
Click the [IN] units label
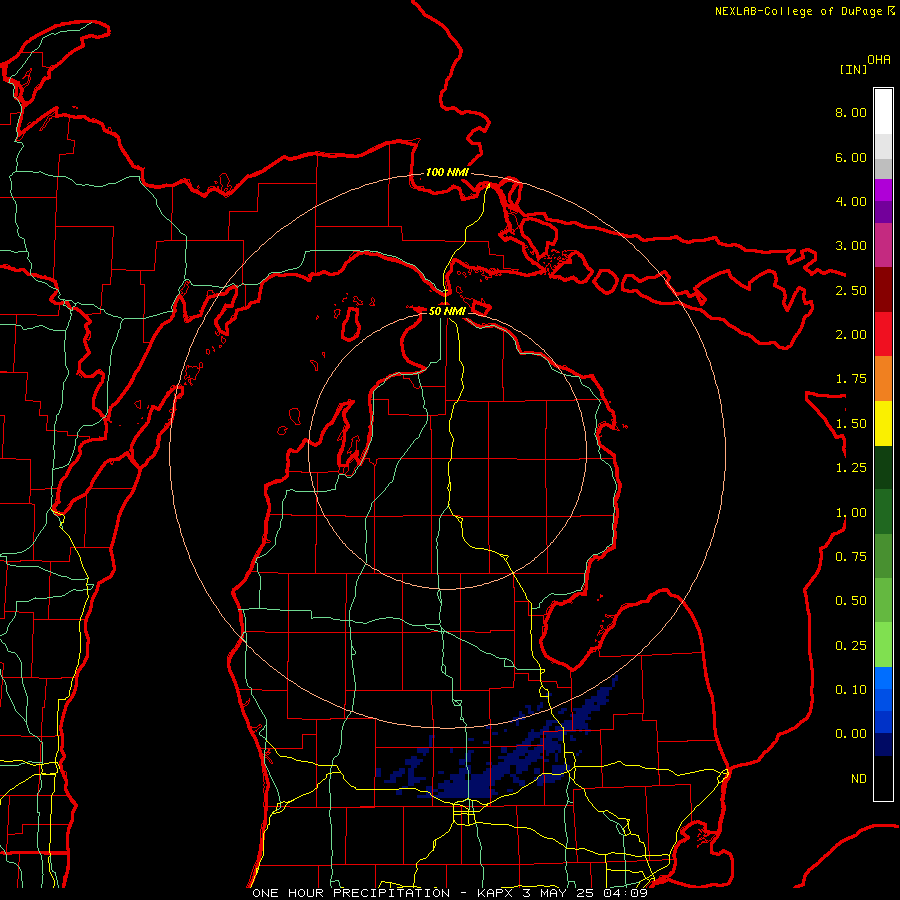[x=854, y=69]
